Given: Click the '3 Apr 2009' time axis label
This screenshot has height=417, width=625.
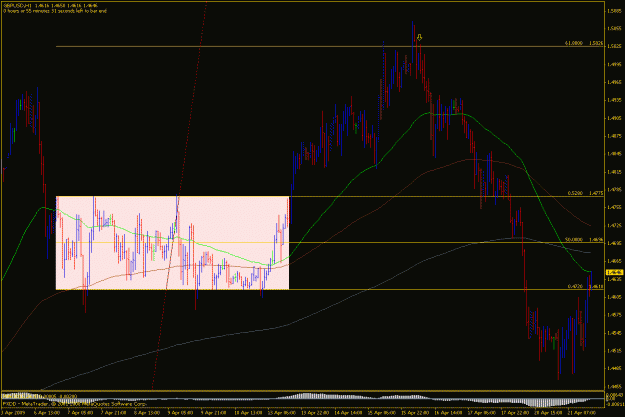Looking at the screenshot, I should pyautogui.click(x=12, y=413).
